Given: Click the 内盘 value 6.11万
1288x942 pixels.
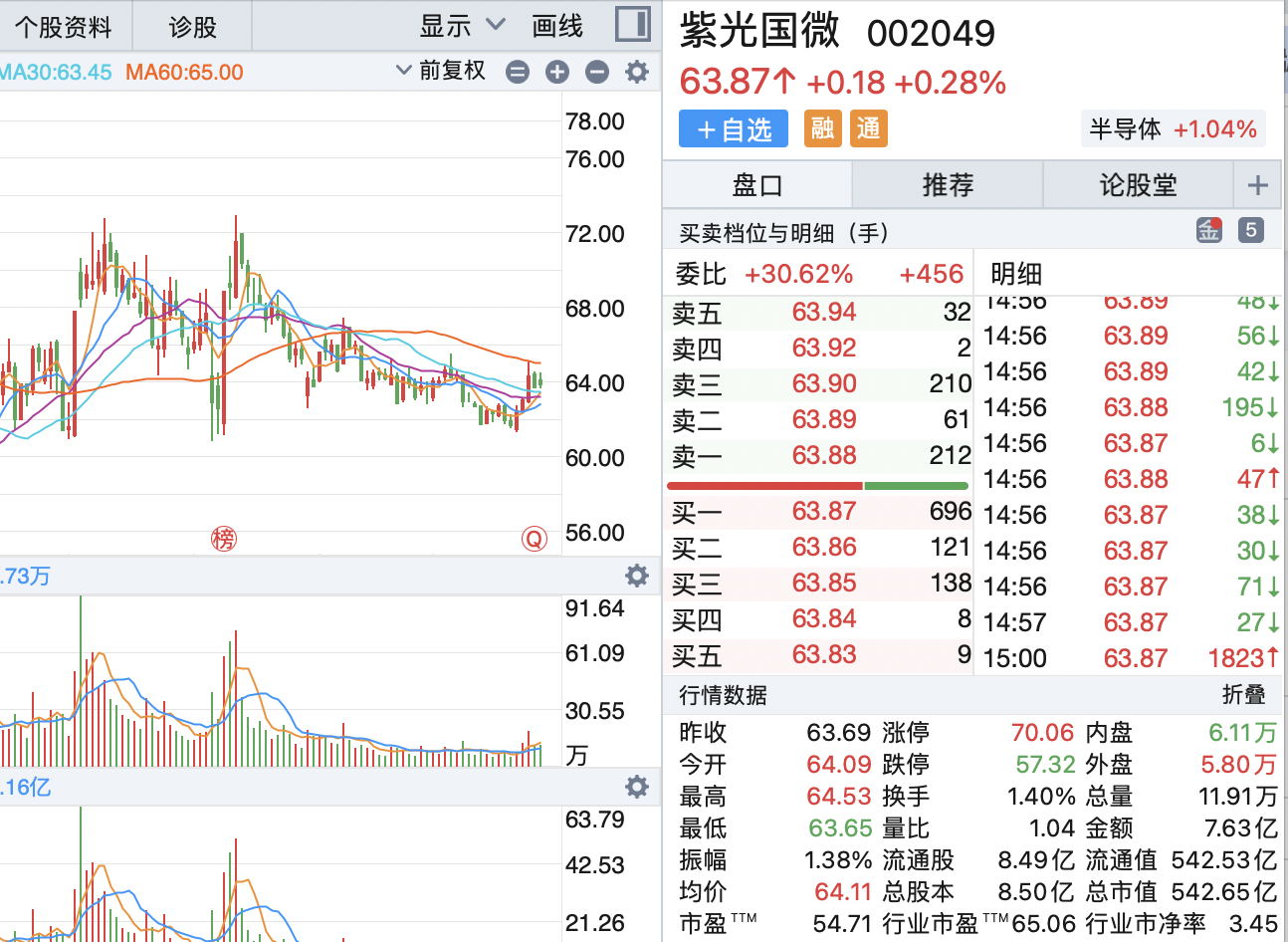Looking at the screenshot, I should (1242, 733).
